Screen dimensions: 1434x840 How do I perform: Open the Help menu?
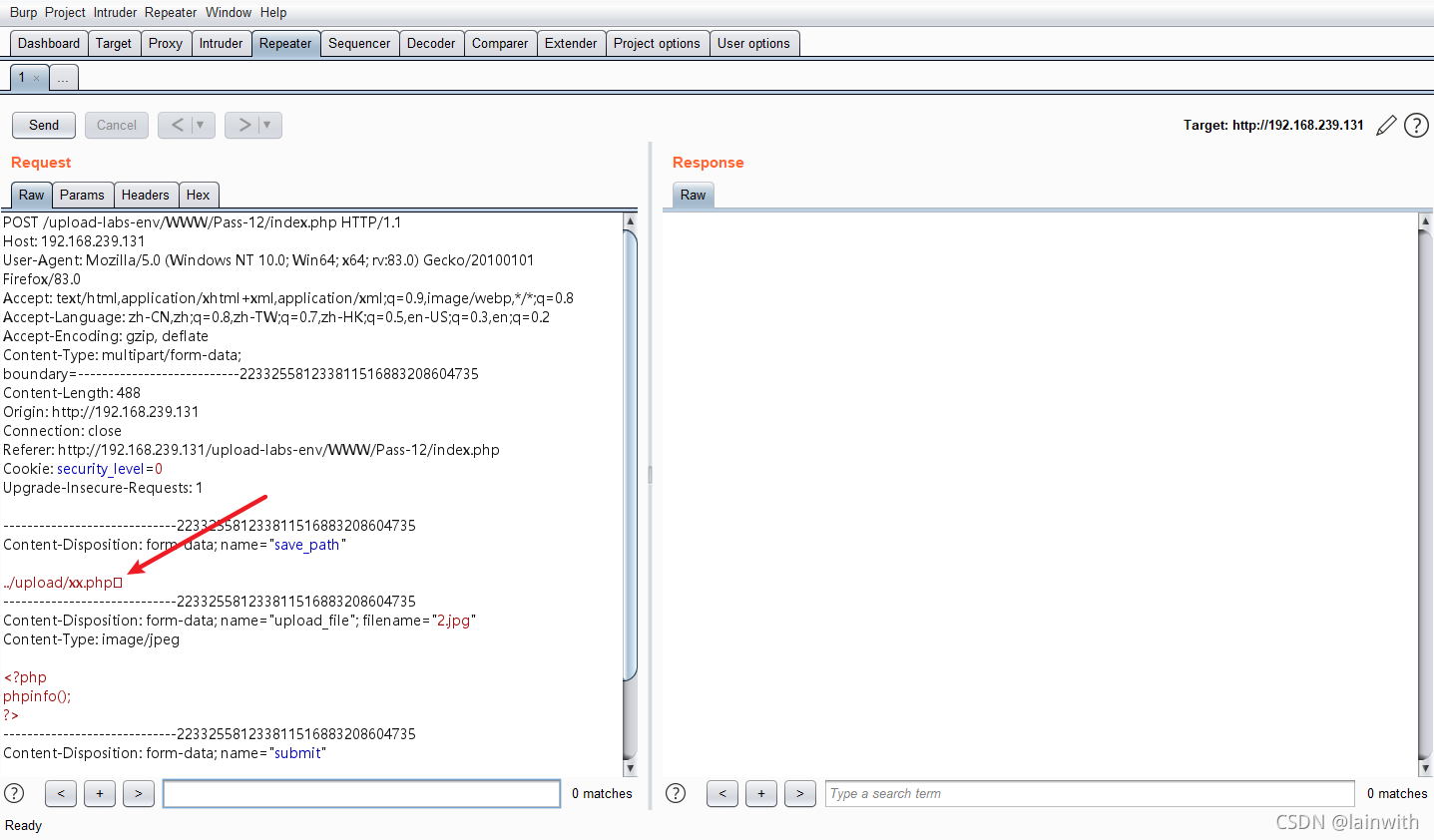click(273, 12)
